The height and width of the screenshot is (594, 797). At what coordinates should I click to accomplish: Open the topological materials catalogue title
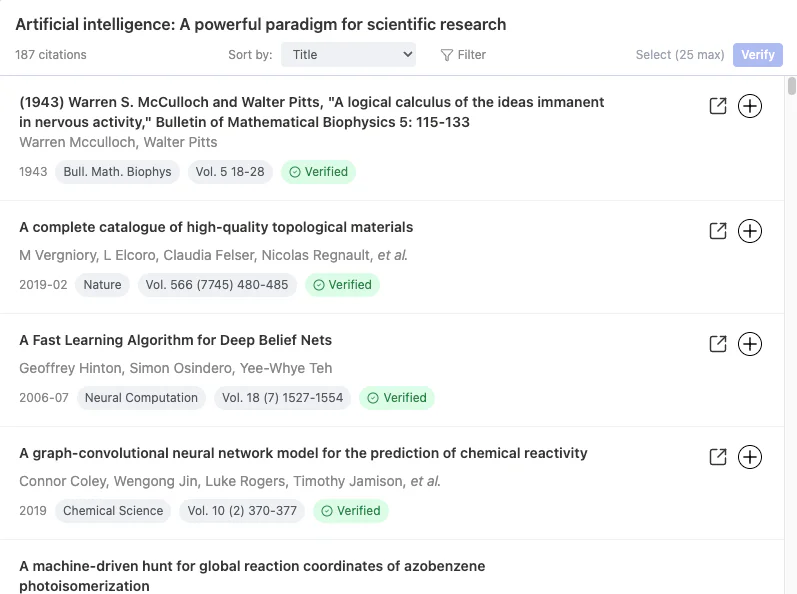click(216, 227)
